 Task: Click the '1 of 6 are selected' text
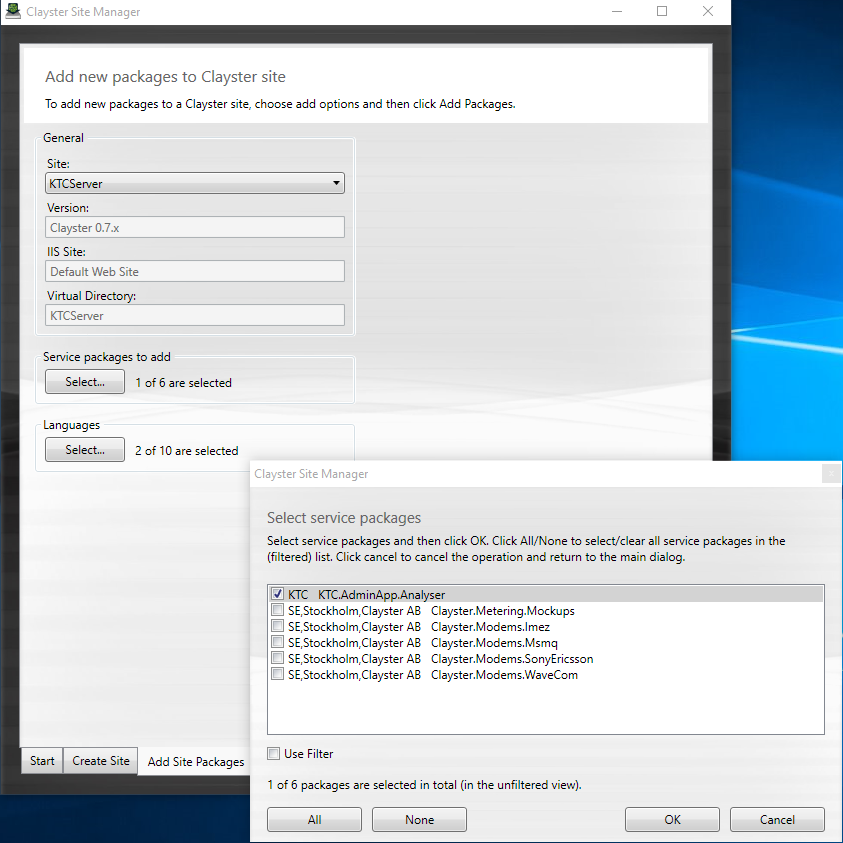coord(183,383)
